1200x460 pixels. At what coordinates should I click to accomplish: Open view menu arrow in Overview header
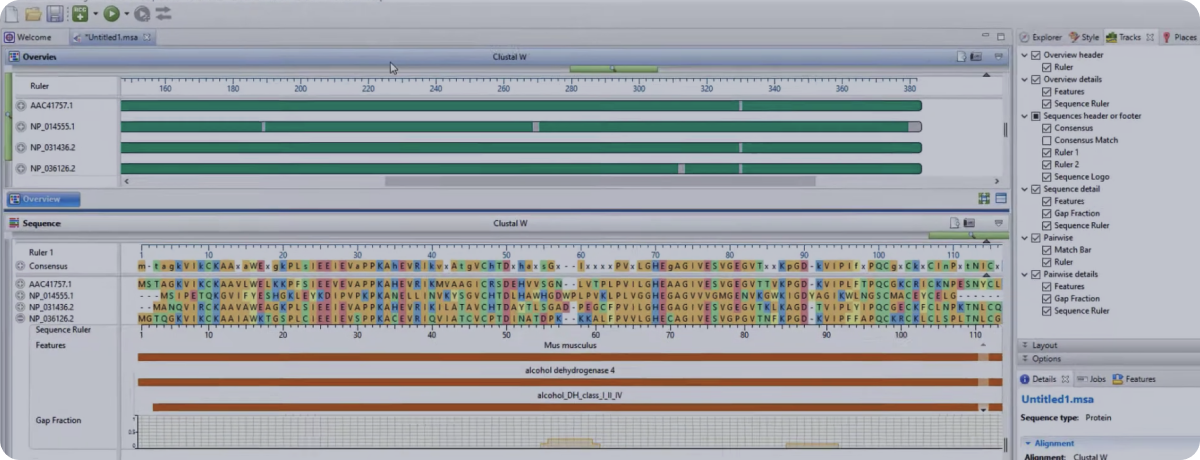[998, 57]
